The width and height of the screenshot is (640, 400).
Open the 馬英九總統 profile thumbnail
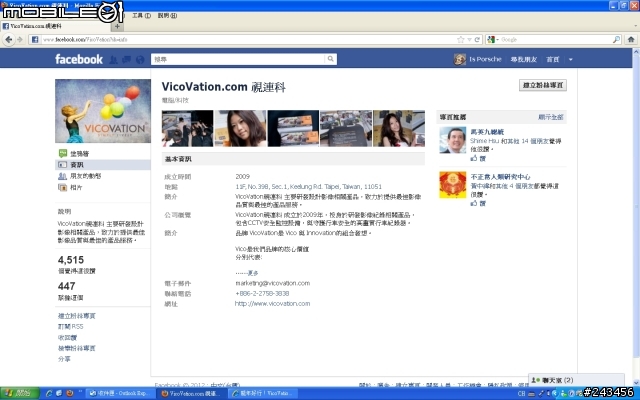(x=453, y=140)
